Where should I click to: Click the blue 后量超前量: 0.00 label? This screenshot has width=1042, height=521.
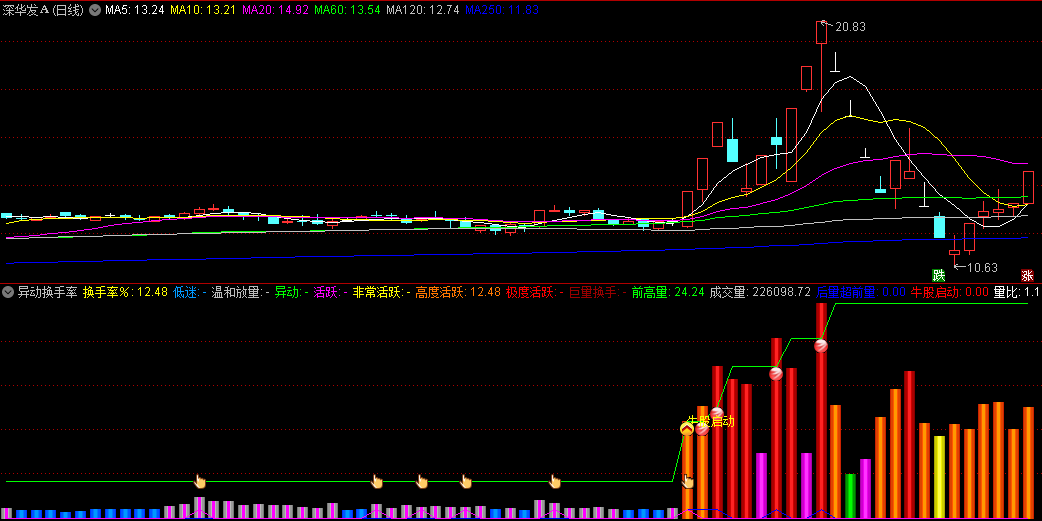[860, 292]
